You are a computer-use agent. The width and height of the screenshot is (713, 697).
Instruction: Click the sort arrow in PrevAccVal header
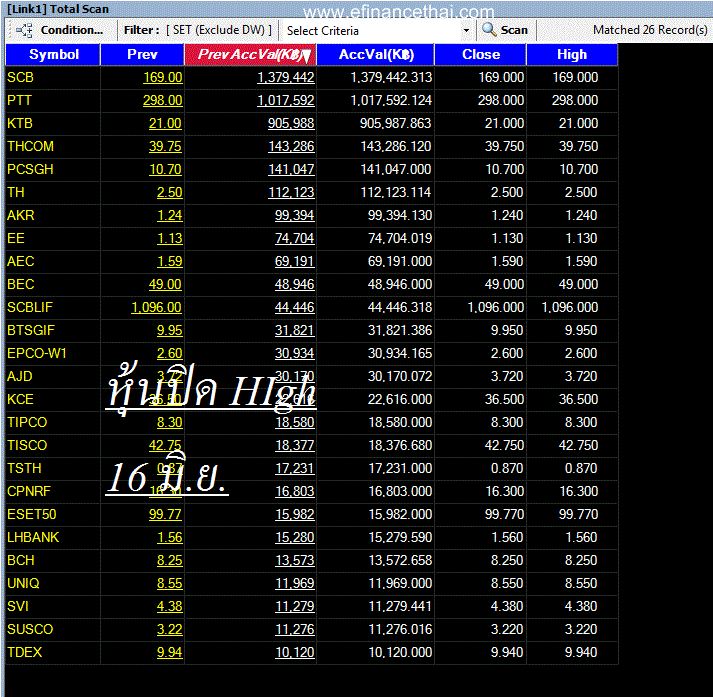306,55
